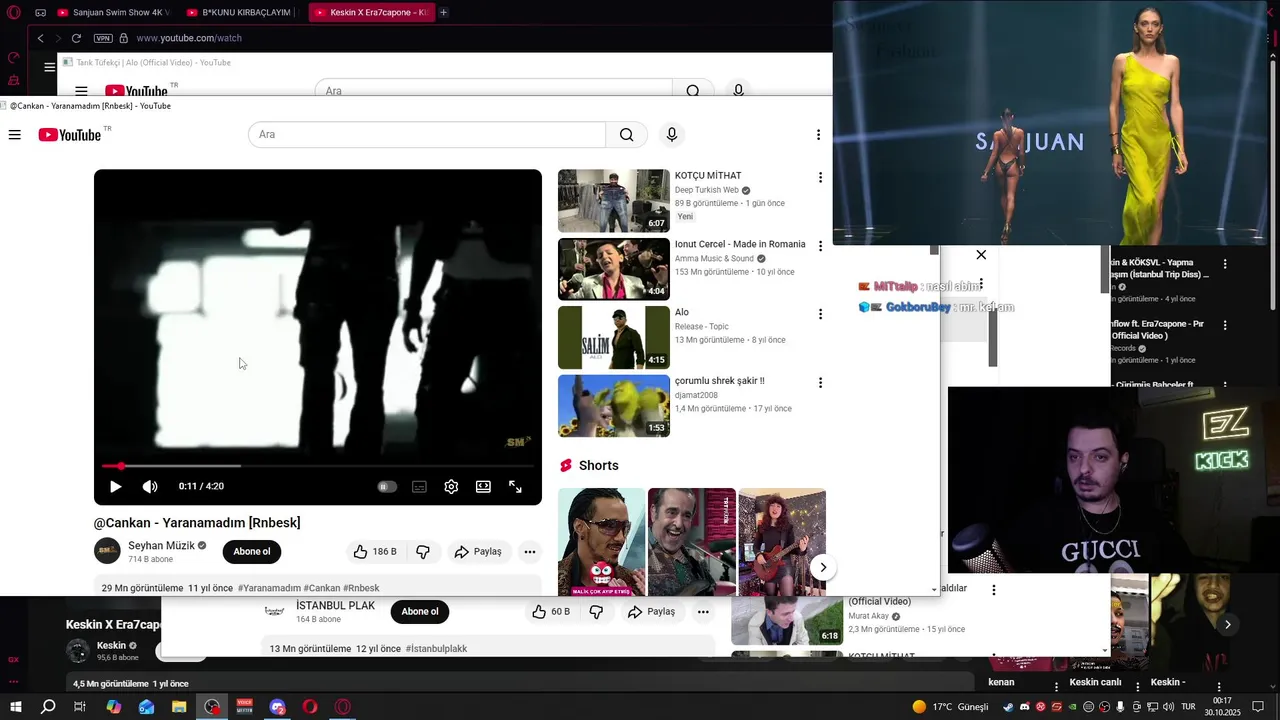Like the video showing 186 B
1280x720 pixels.
tap(374, 552)
